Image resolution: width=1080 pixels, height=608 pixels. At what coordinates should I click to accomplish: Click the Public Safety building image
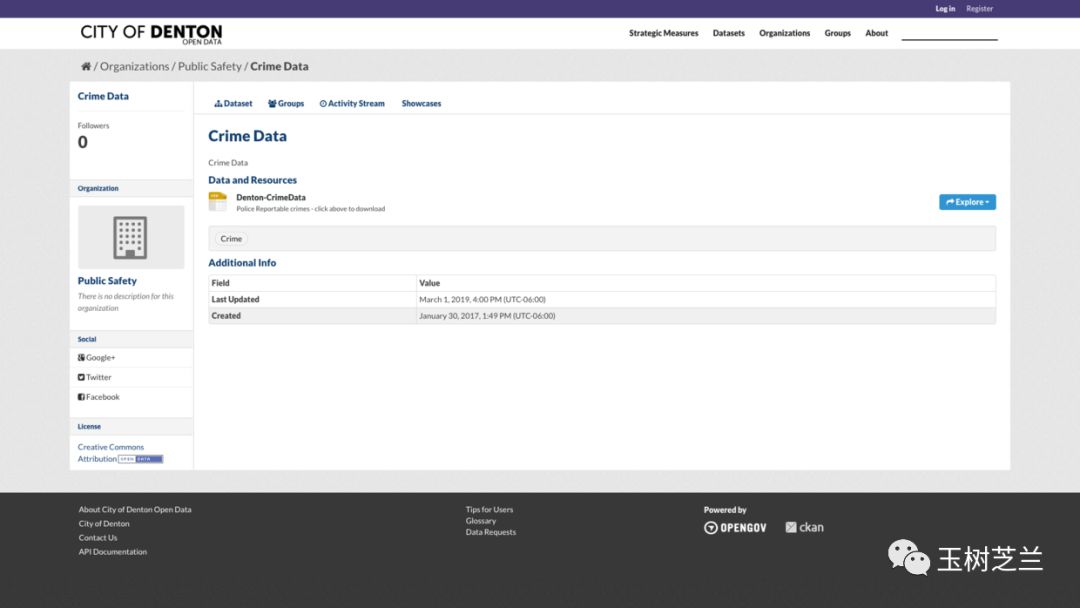pyautogui.click(x=131, y=237)
